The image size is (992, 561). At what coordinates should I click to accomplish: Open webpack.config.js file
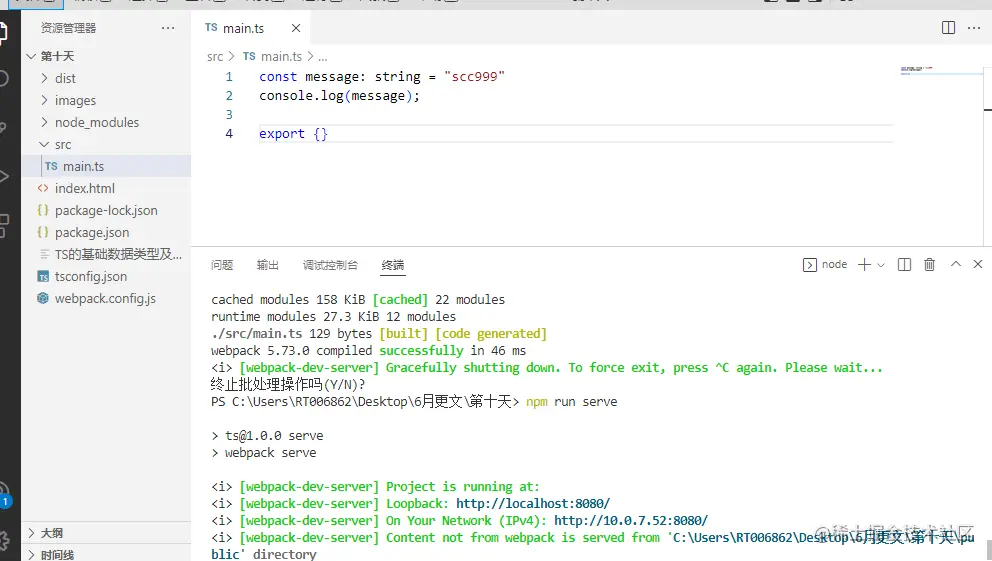point(106,299)
